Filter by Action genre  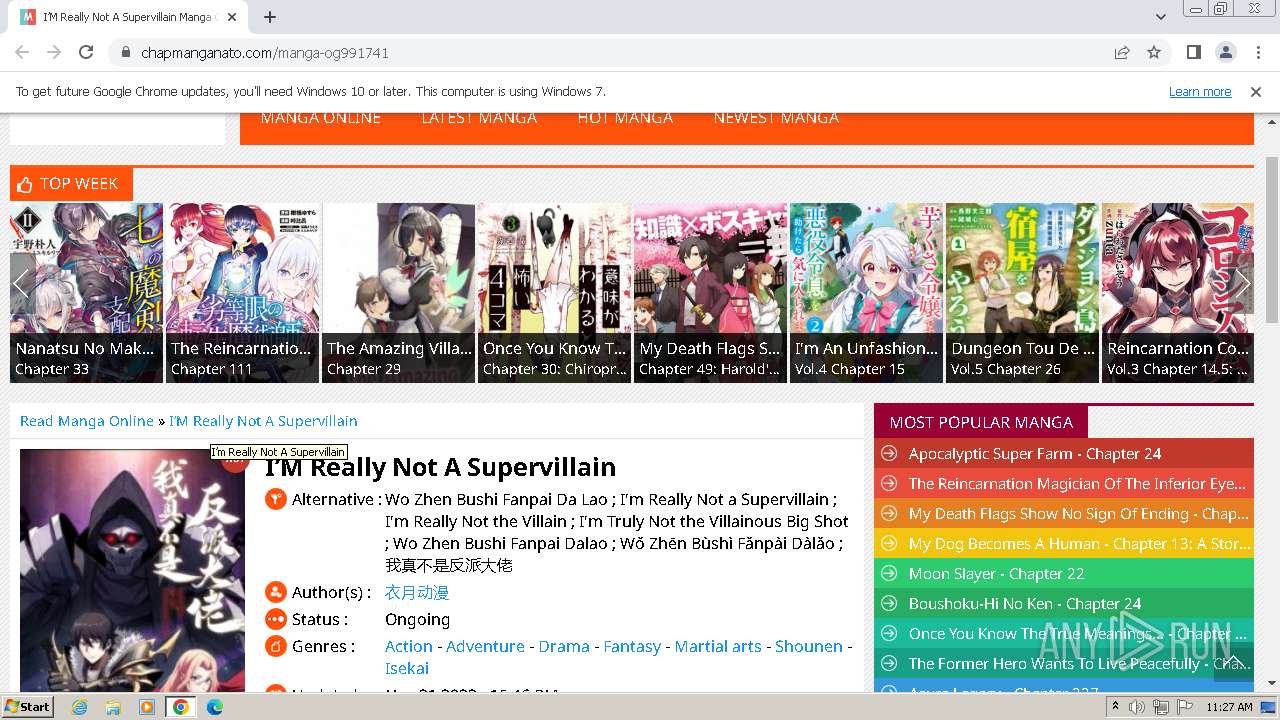(409, 647)
